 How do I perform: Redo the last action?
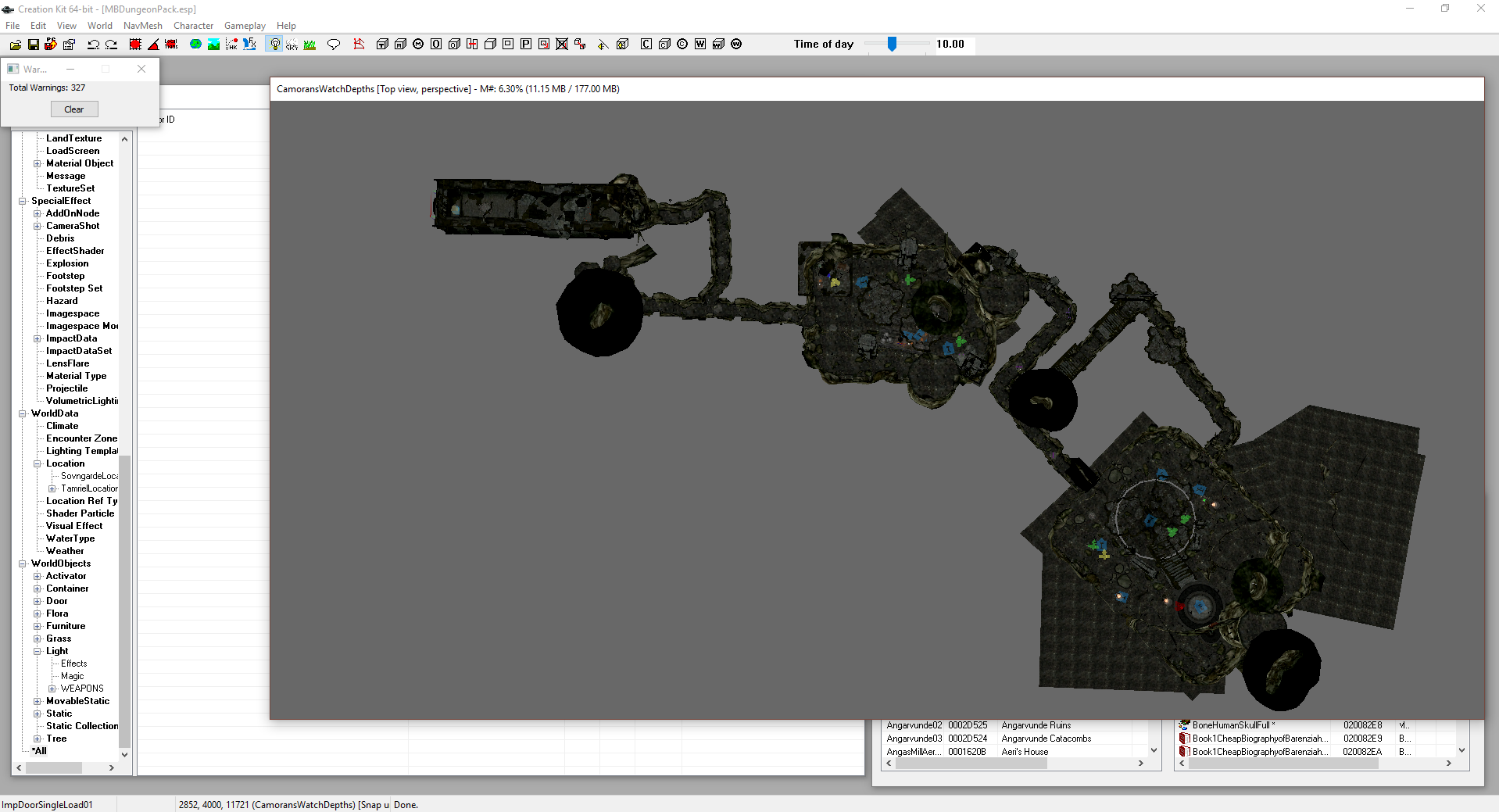[x=111, y=45]
